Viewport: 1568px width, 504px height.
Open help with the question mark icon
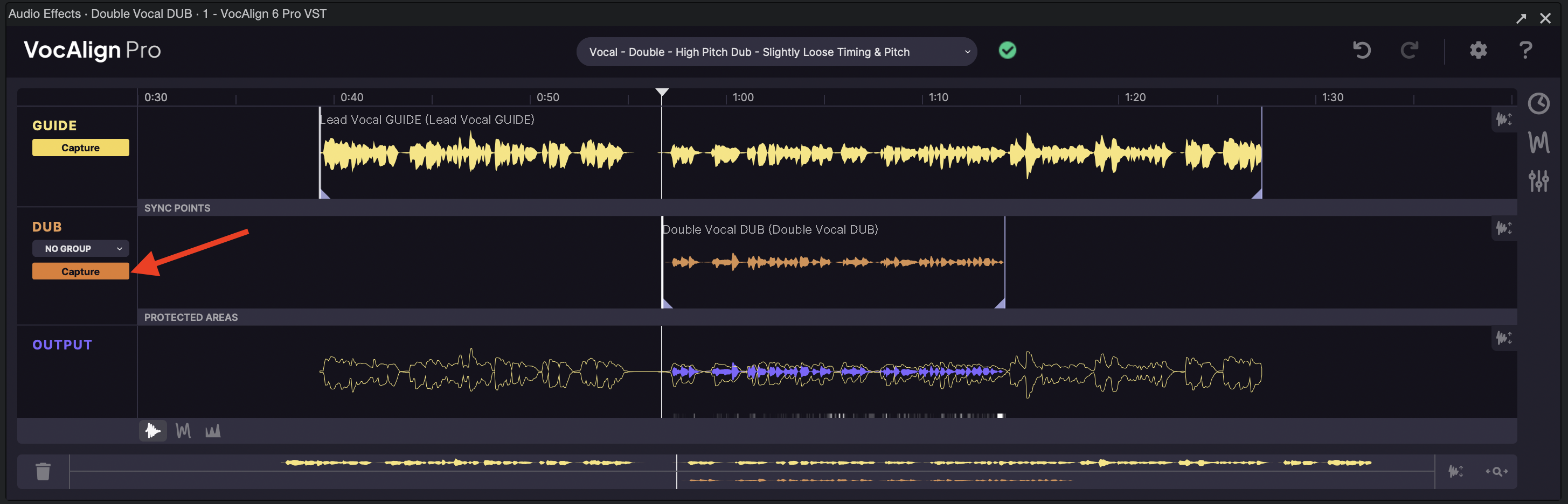(1526, 51)
